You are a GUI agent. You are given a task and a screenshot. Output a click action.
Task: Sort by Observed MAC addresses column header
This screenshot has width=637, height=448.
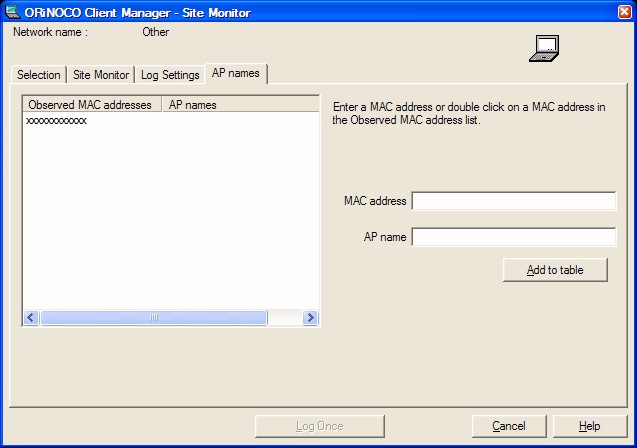(x=92, y=104)
